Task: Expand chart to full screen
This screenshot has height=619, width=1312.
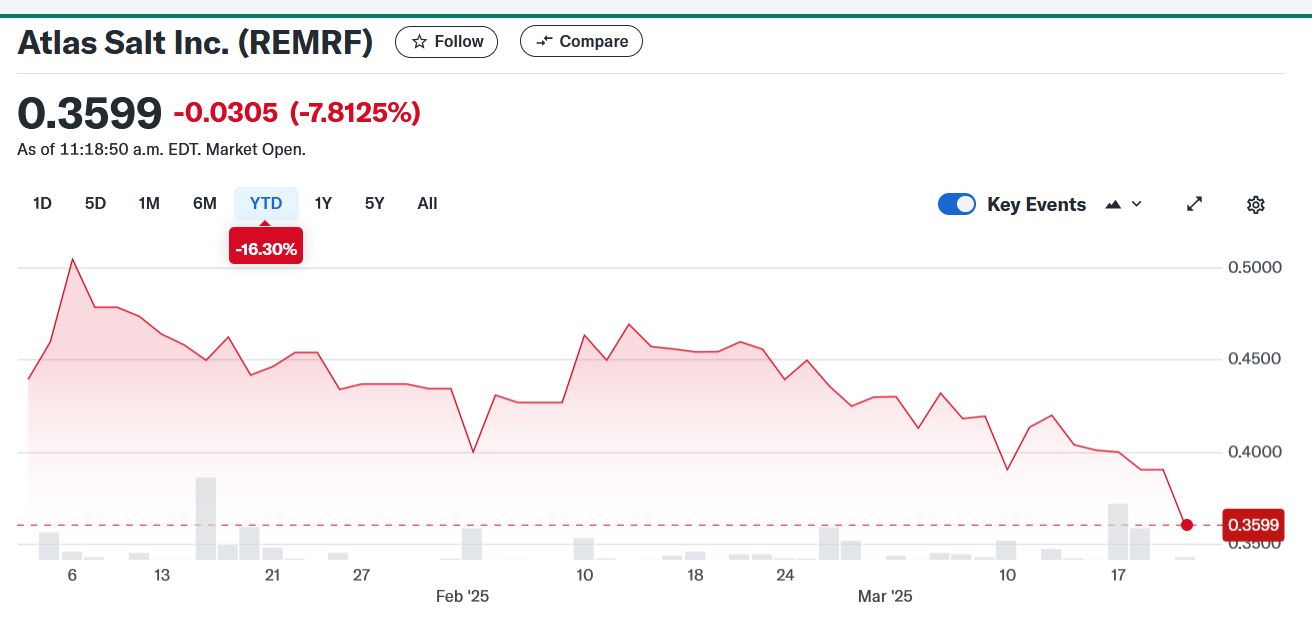Action: pos(1194,204)
